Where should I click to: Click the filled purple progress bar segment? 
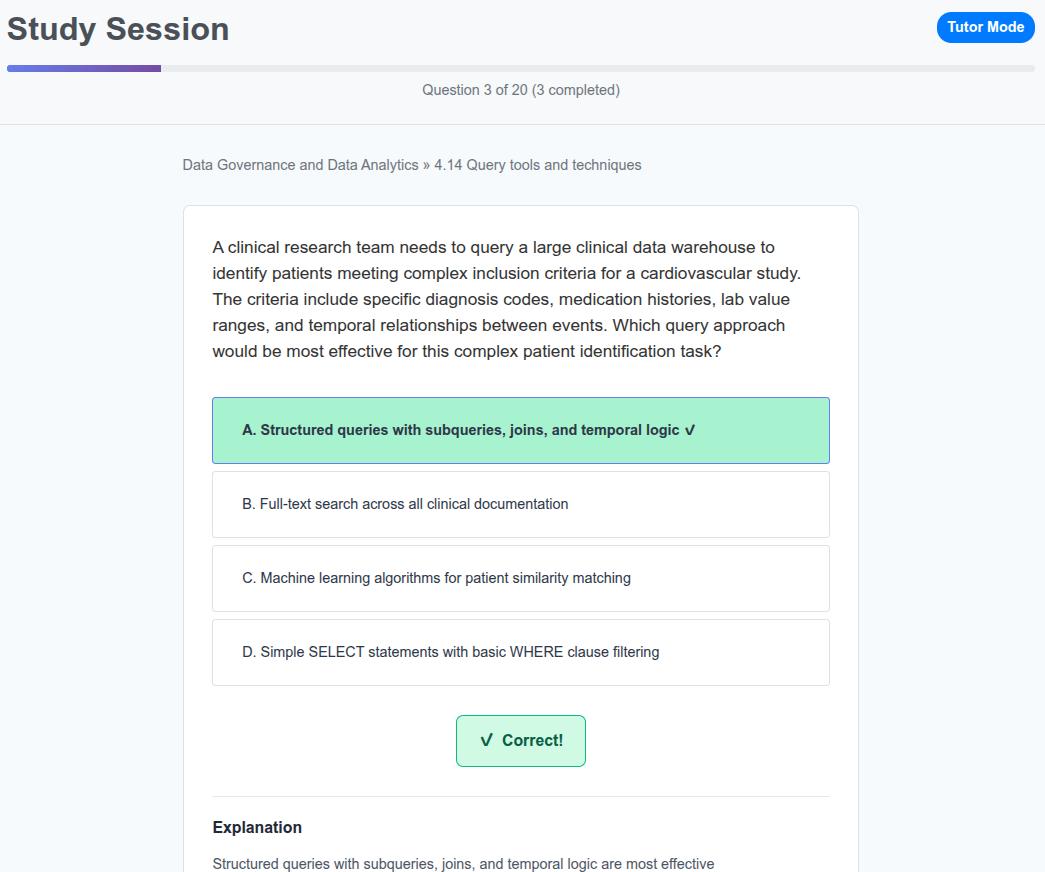click(84, 68)
